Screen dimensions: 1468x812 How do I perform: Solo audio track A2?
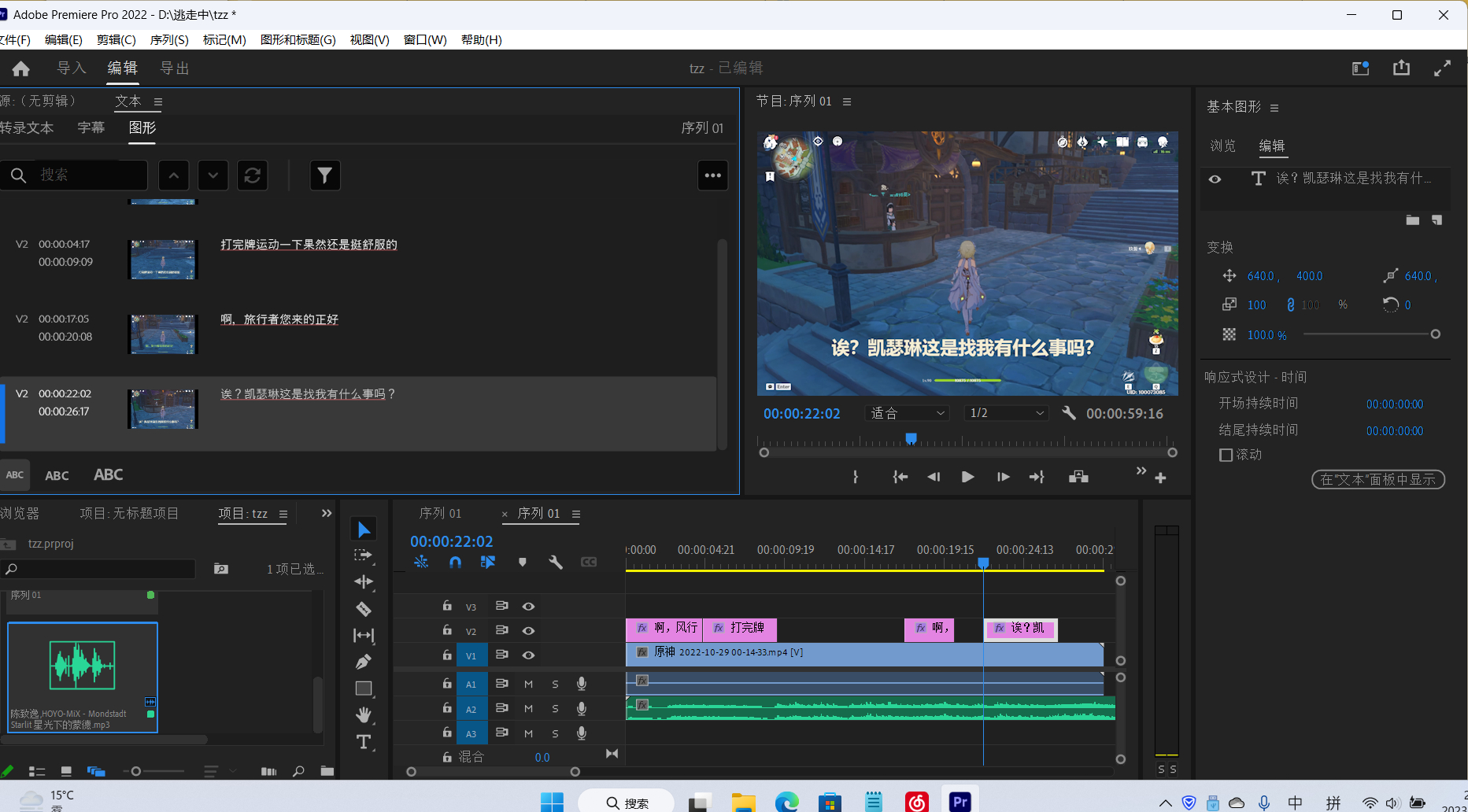pyautogui.click(x=555, y=709)
